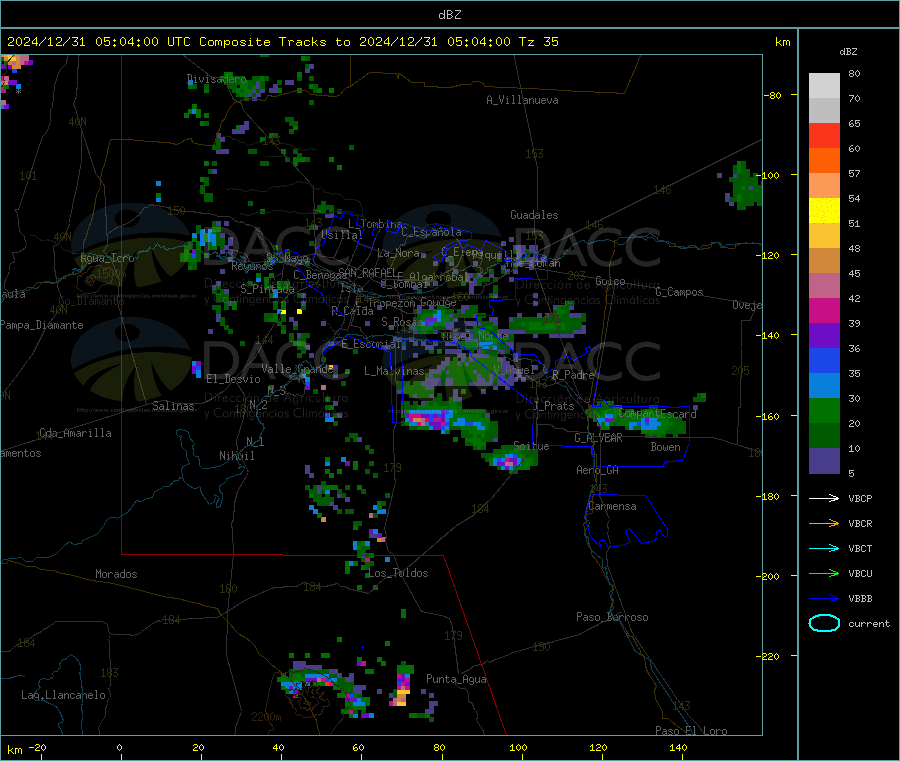Select the red 60-65 dBZ swatch
The width and height of the screenshot is (900, 761).
[824, 136]
